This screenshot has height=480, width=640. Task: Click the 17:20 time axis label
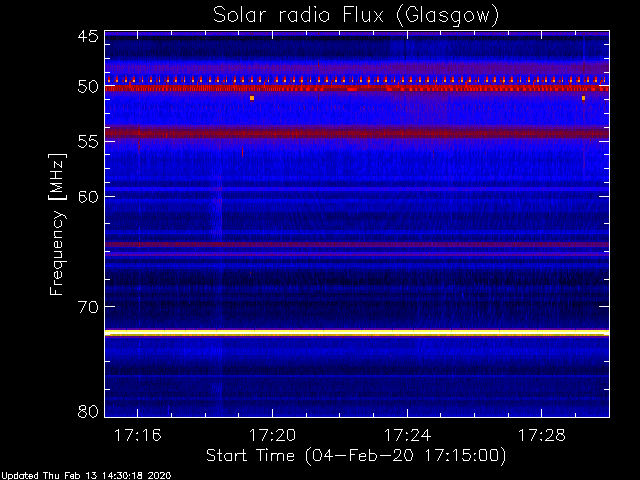[x=272, y=435]
